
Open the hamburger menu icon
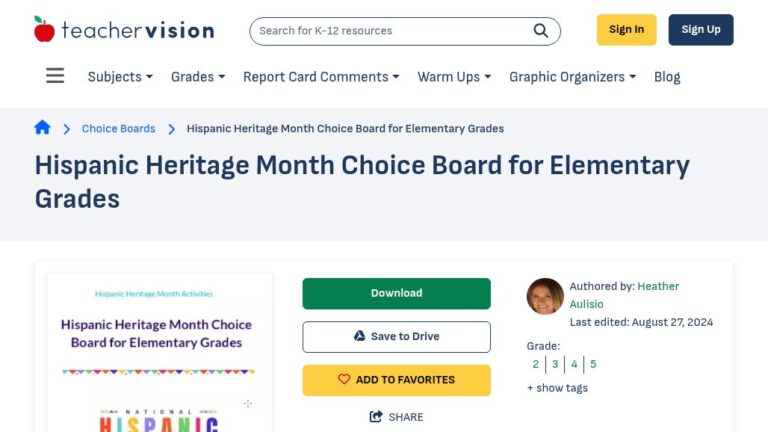coord(55,76)
